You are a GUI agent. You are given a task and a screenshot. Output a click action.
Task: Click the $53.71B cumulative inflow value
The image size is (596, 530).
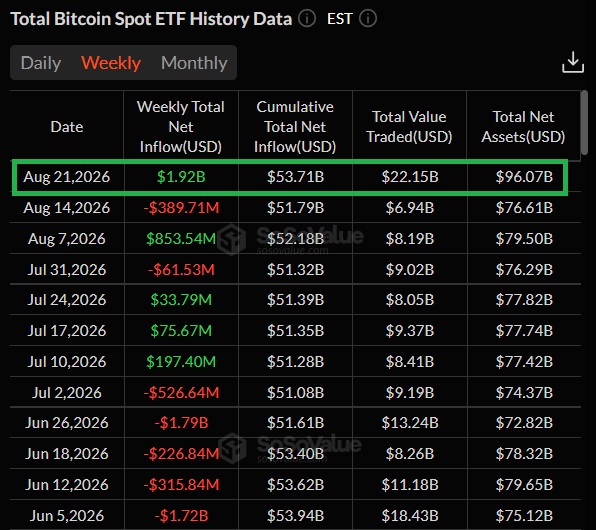(295, 177)
